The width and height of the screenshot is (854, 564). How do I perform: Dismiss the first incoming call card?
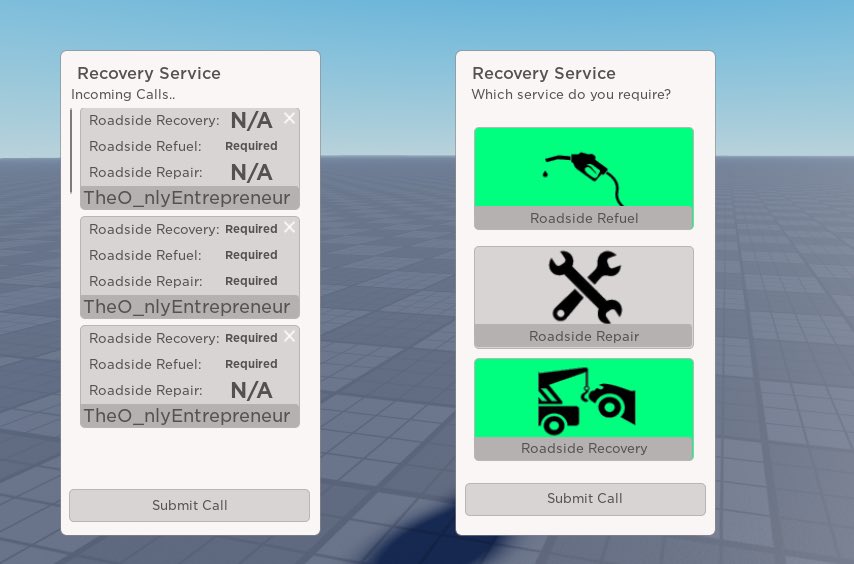point(289,118)
